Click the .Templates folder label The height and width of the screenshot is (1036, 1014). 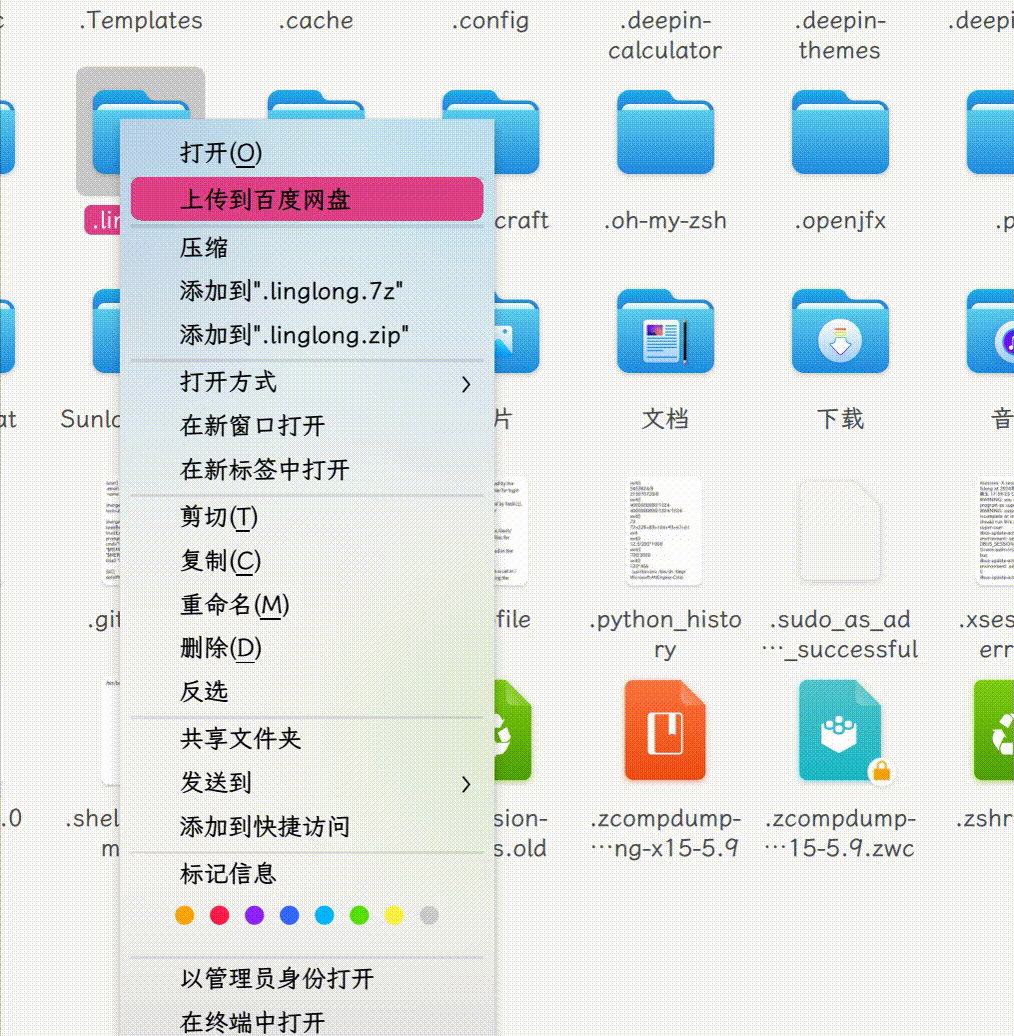point(141,20)
